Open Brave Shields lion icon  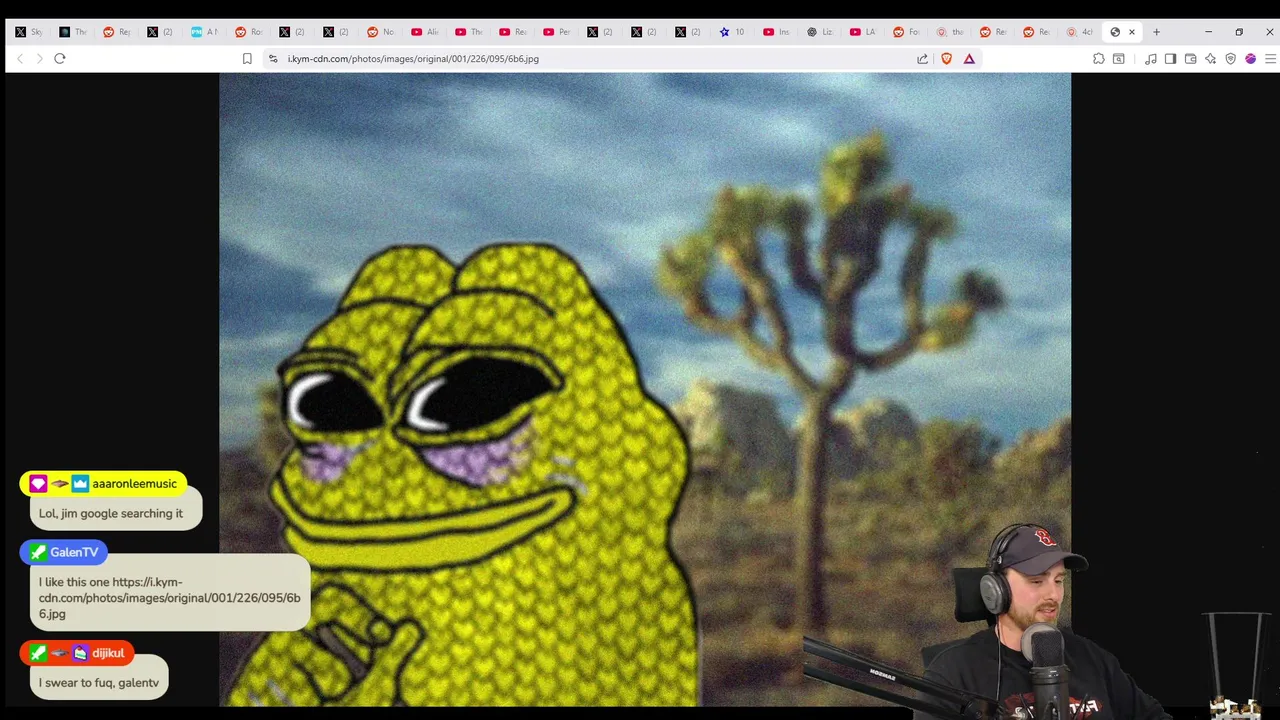coord(946,59)
